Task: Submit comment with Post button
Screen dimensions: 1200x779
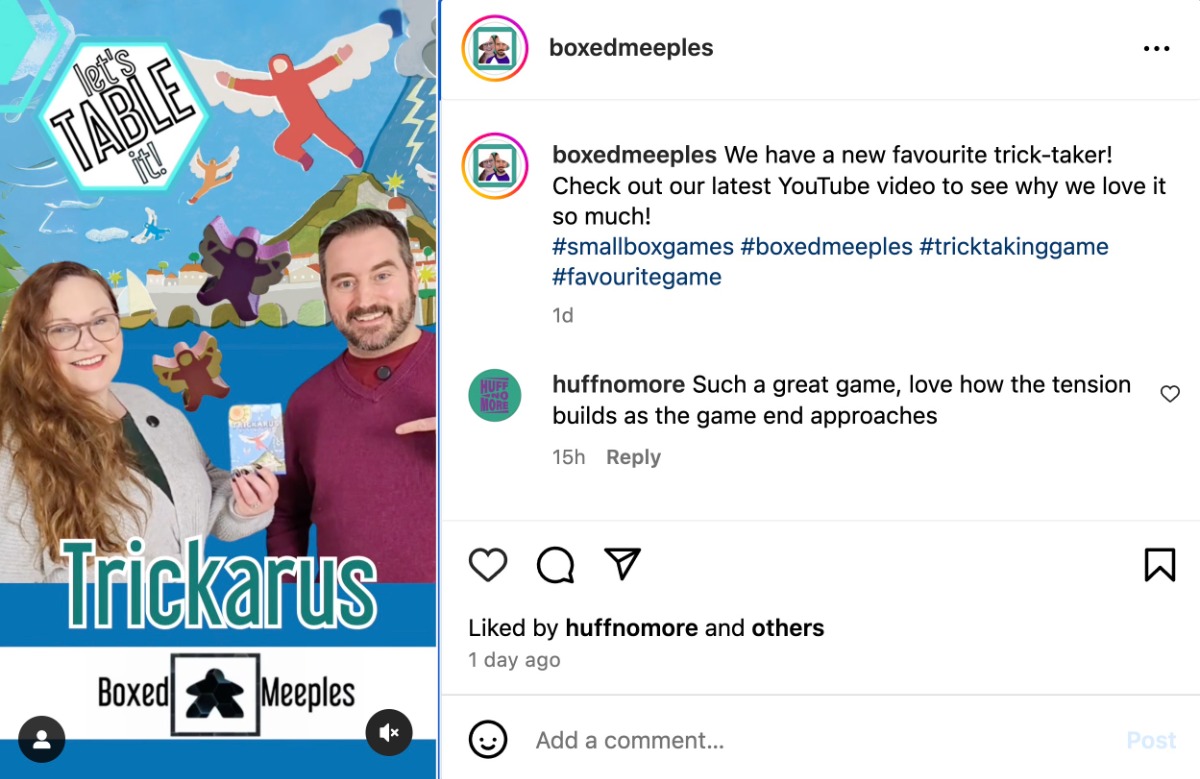Action: (1151, 740)
